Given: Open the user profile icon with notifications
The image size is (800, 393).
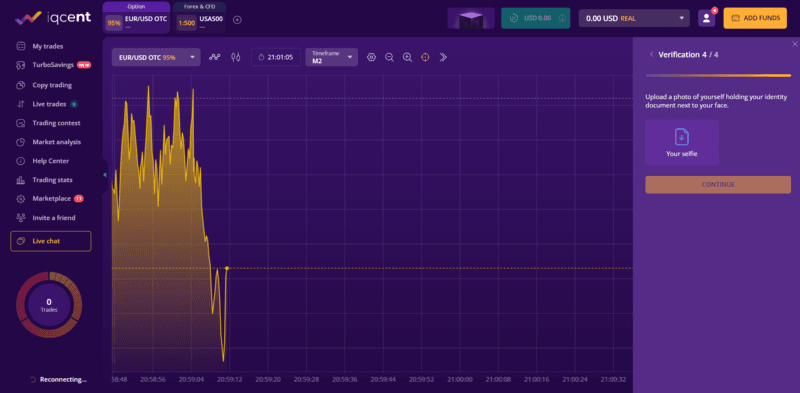Looking at the screenshot, I should (707, 18).
